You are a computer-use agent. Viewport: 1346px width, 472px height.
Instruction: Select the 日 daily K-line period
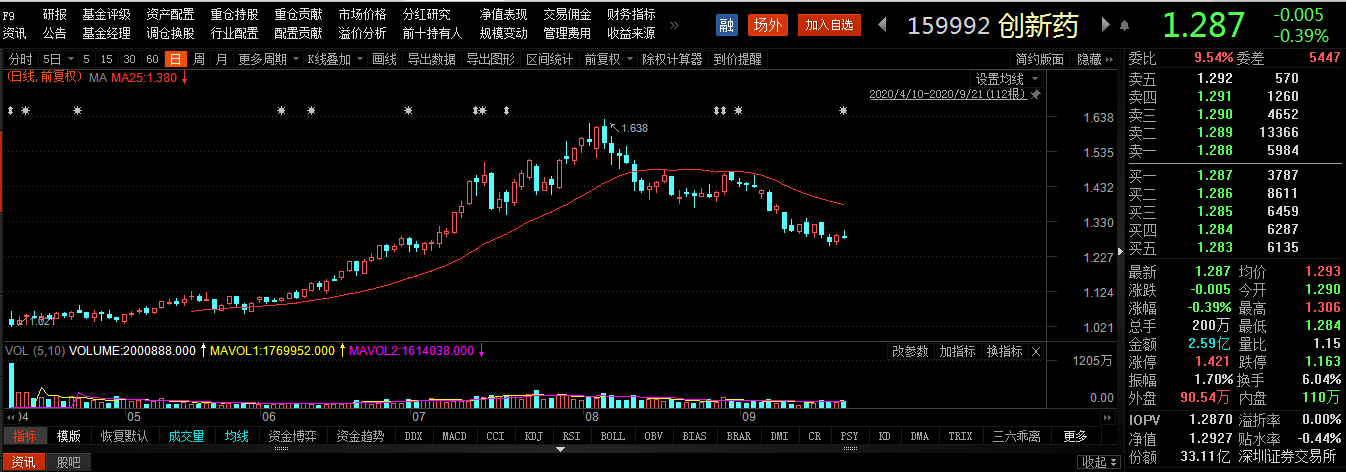(176, 60)
